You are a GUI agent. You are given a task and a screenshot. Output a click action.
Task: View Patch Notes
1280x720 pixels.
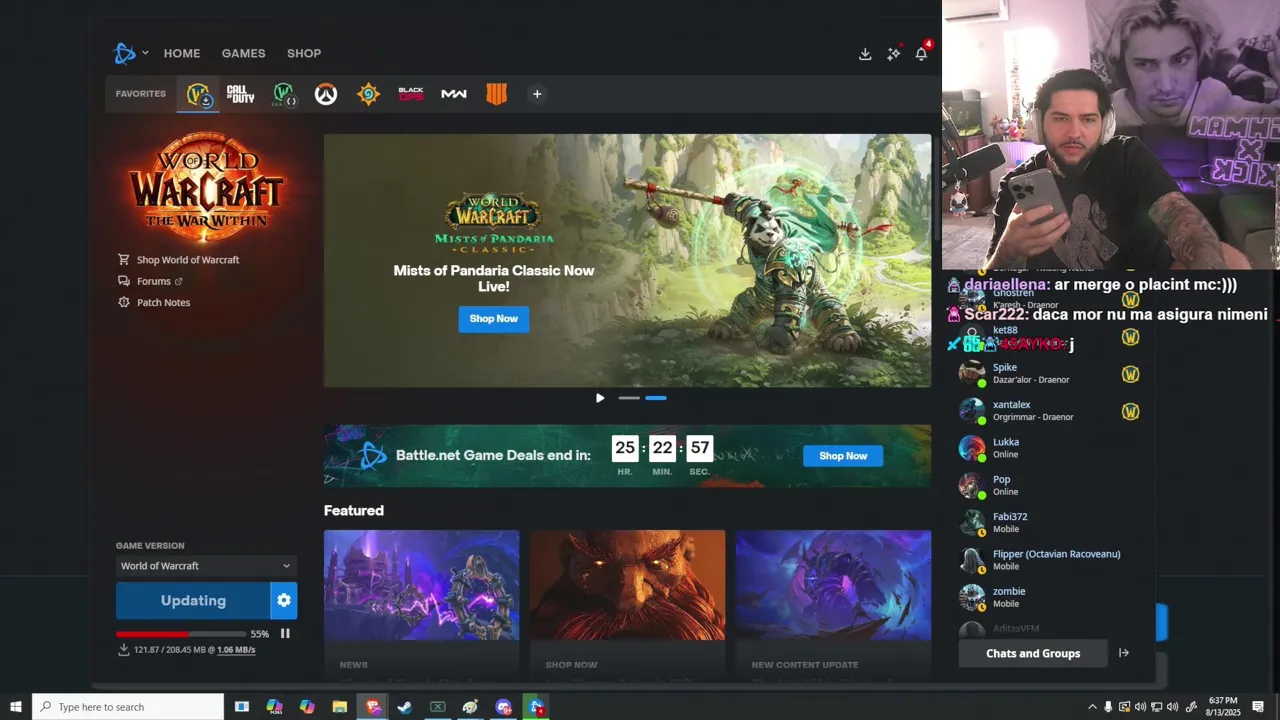click(153, 302)
